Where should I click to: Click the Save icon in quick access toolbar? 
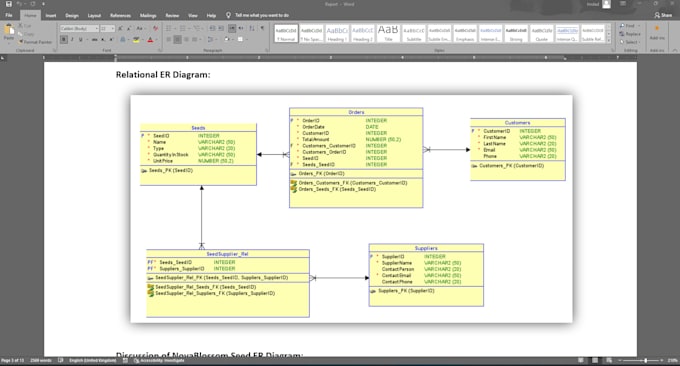click(9, 4)
